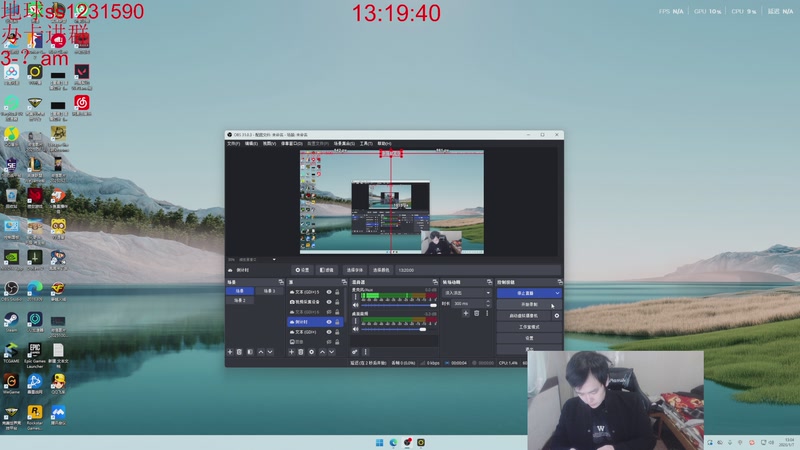Move the selected scene down
This screenshot has height=450, width=800.
(270, 352)
